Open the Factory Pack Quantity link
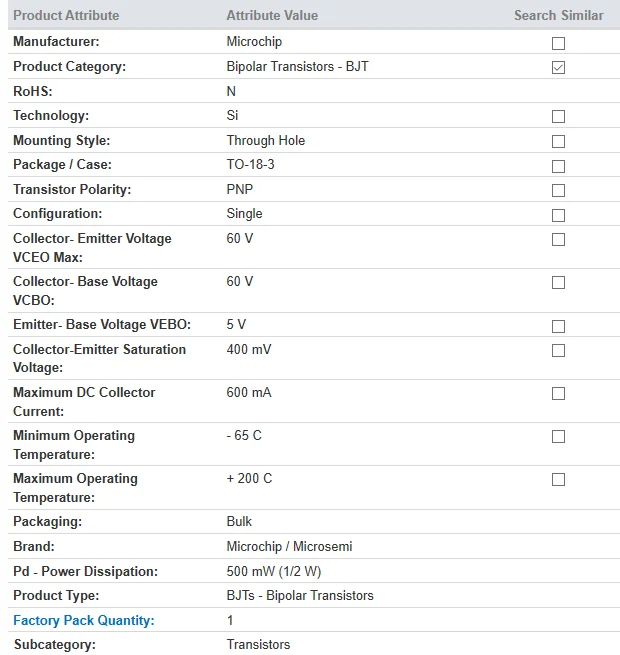The image size is (620, 655). coord(84,620)
